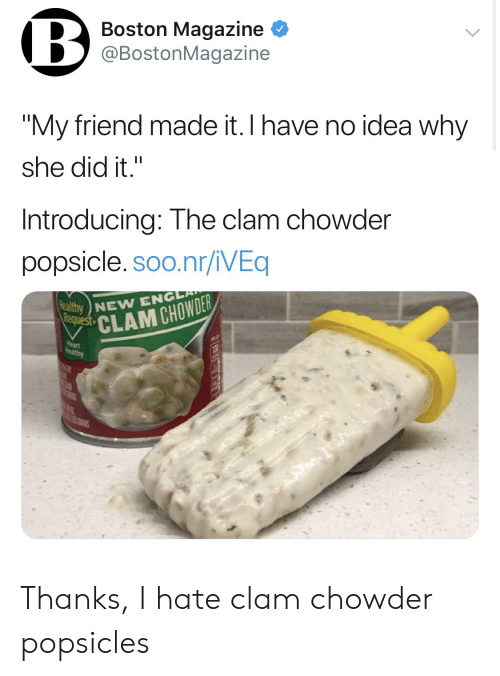Click the word "popsicle." before the link

point(74,263)
